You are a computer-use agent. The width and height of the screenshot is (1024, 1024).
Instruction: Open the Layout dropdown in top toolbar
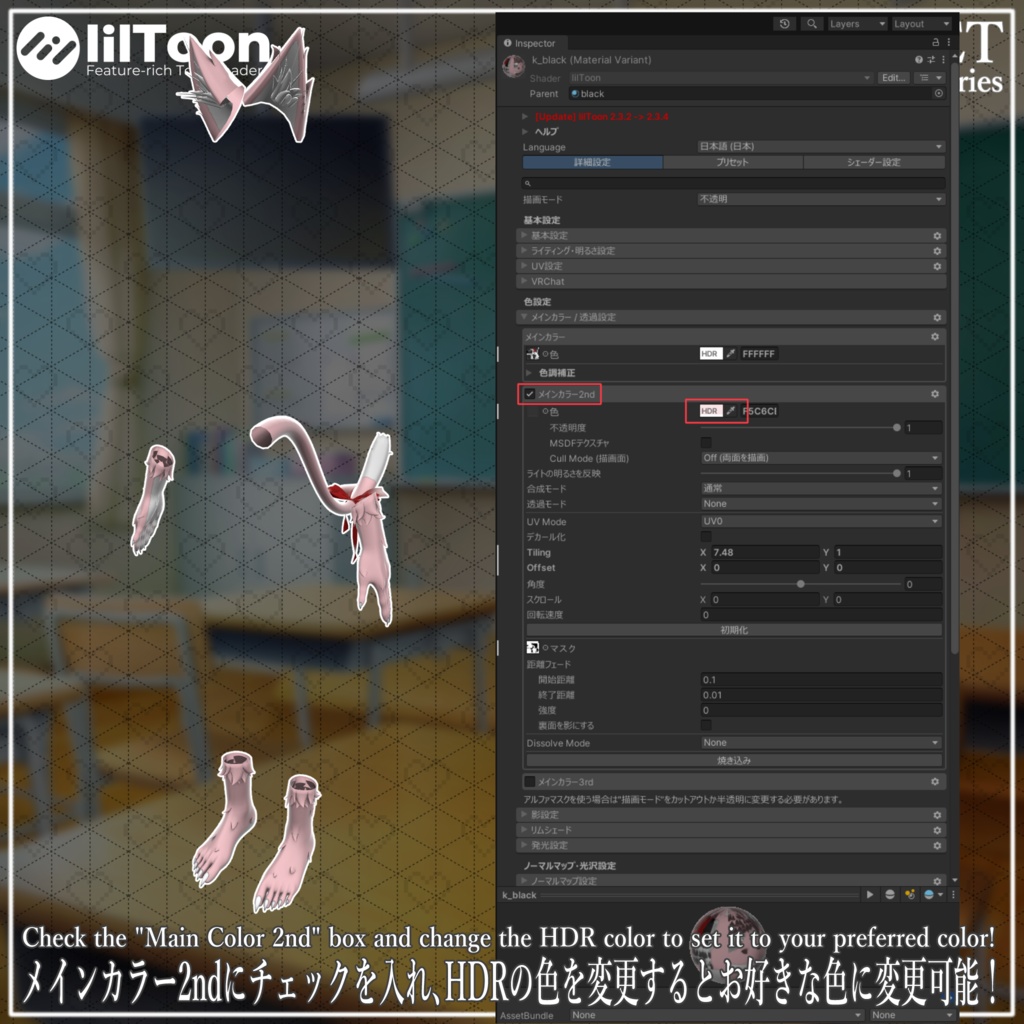tap(921, 24)
